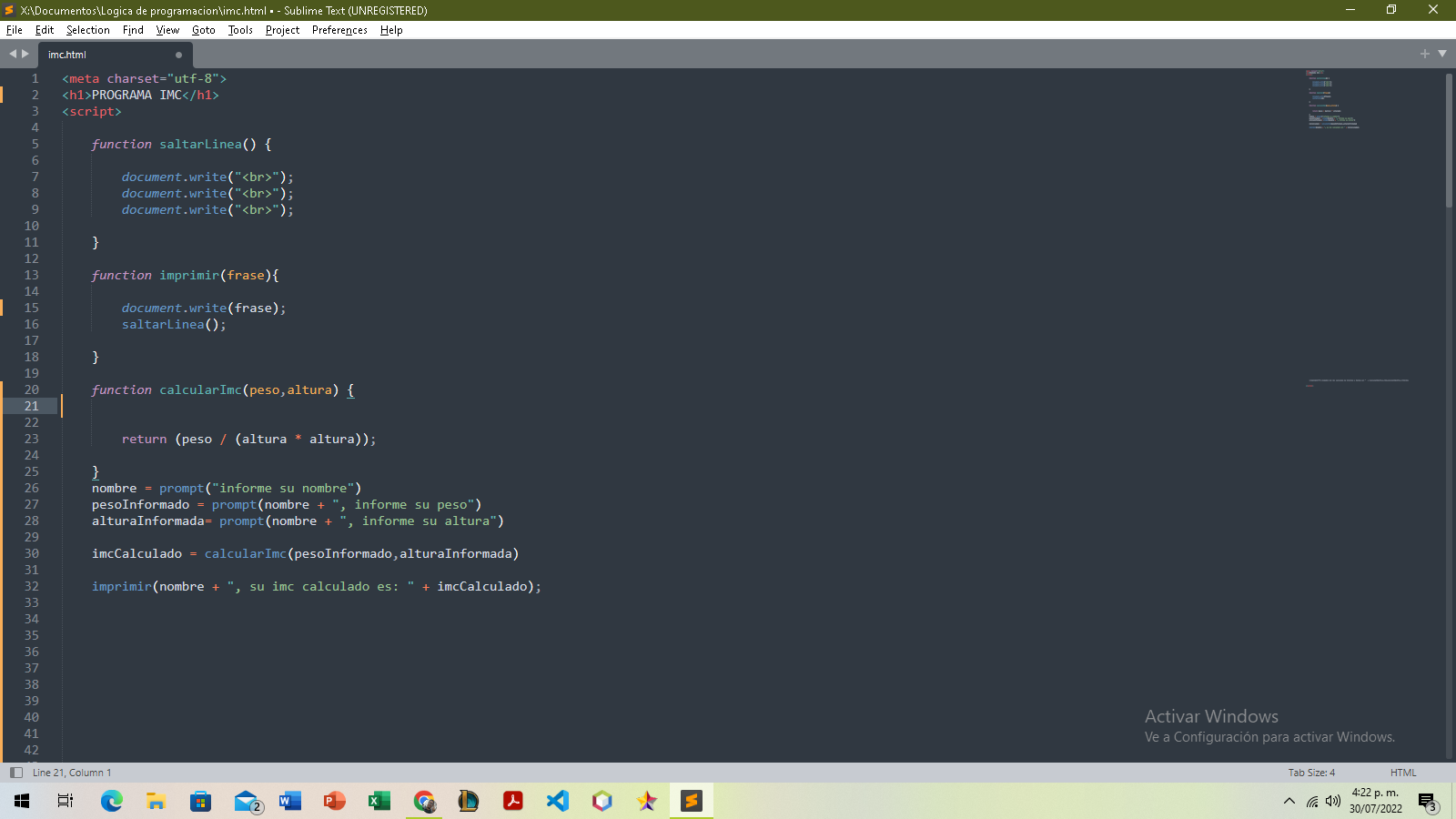
Task: Open Microsoft Store from the taskbar
Action: click(200, 801)
